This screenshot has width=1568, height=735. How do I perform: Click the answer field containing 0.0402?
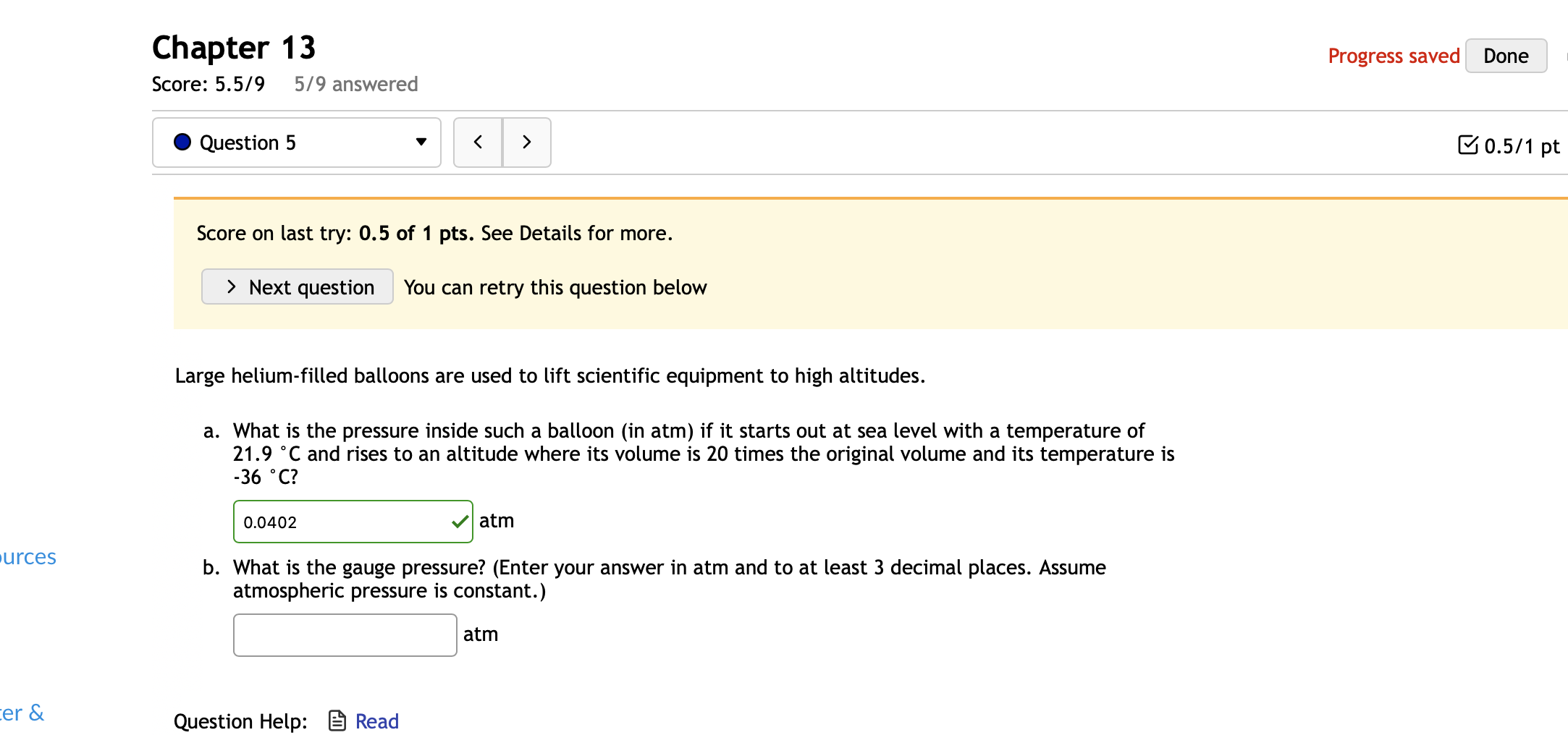(340, 522)
